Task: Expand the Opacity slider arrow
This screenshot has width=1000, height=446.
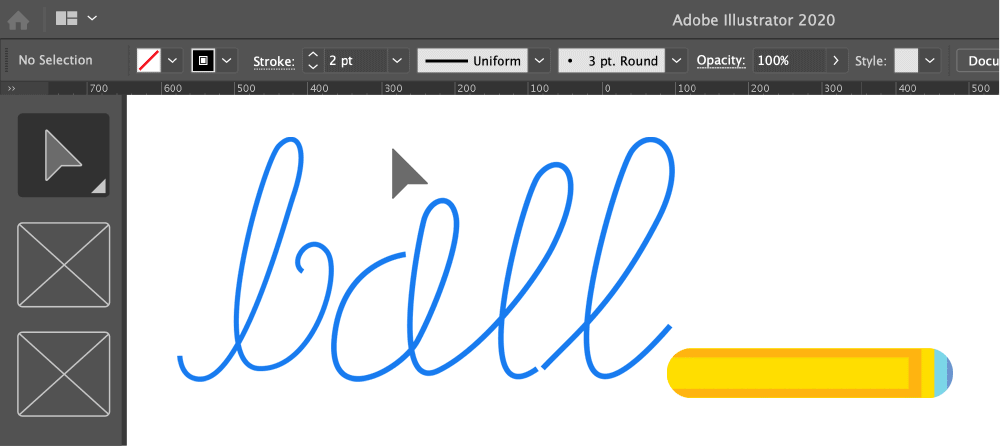Action: (x=837, y=60)
